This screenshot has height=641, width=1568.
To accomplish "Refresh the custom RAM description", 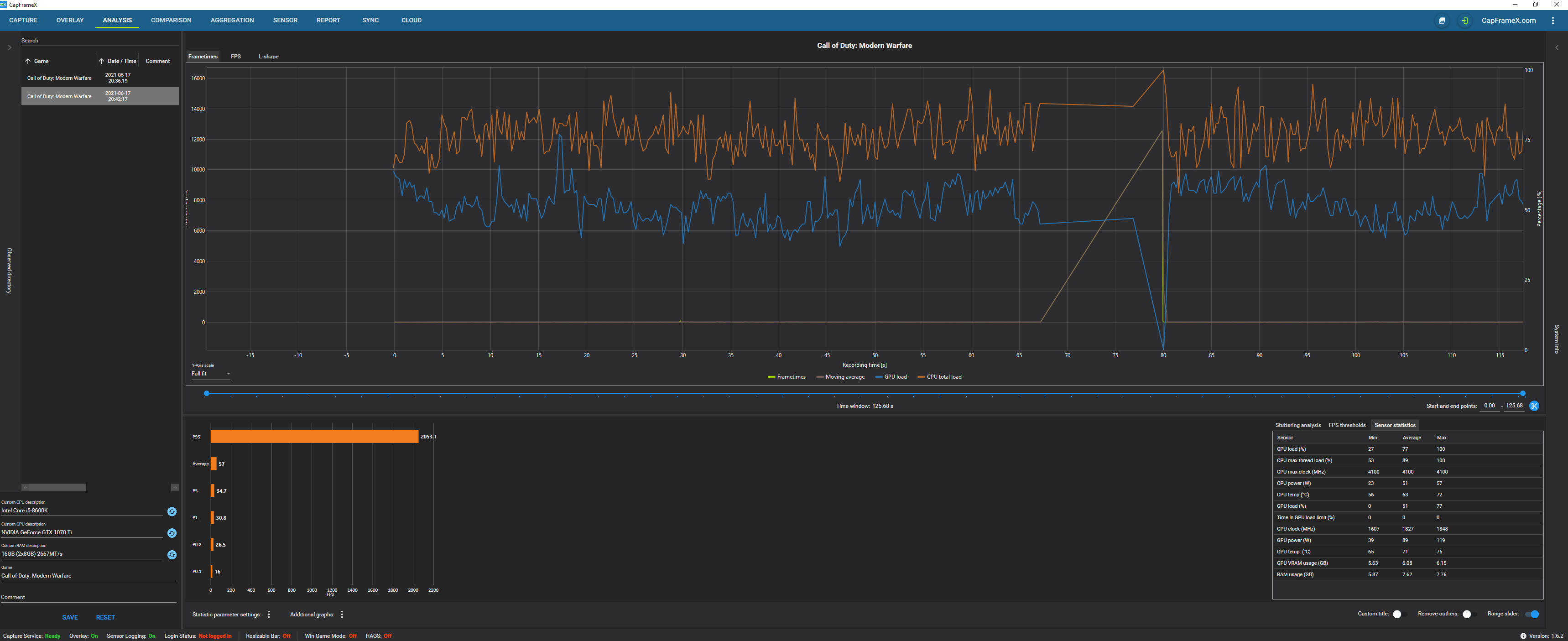I will coord(172,555).
